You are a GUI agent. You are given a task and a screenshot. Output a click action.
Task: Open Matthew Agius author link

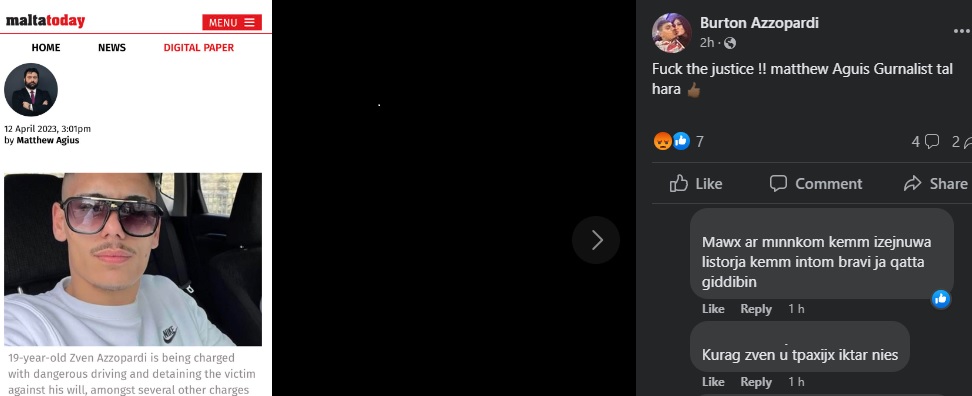(x=48, y=140)
